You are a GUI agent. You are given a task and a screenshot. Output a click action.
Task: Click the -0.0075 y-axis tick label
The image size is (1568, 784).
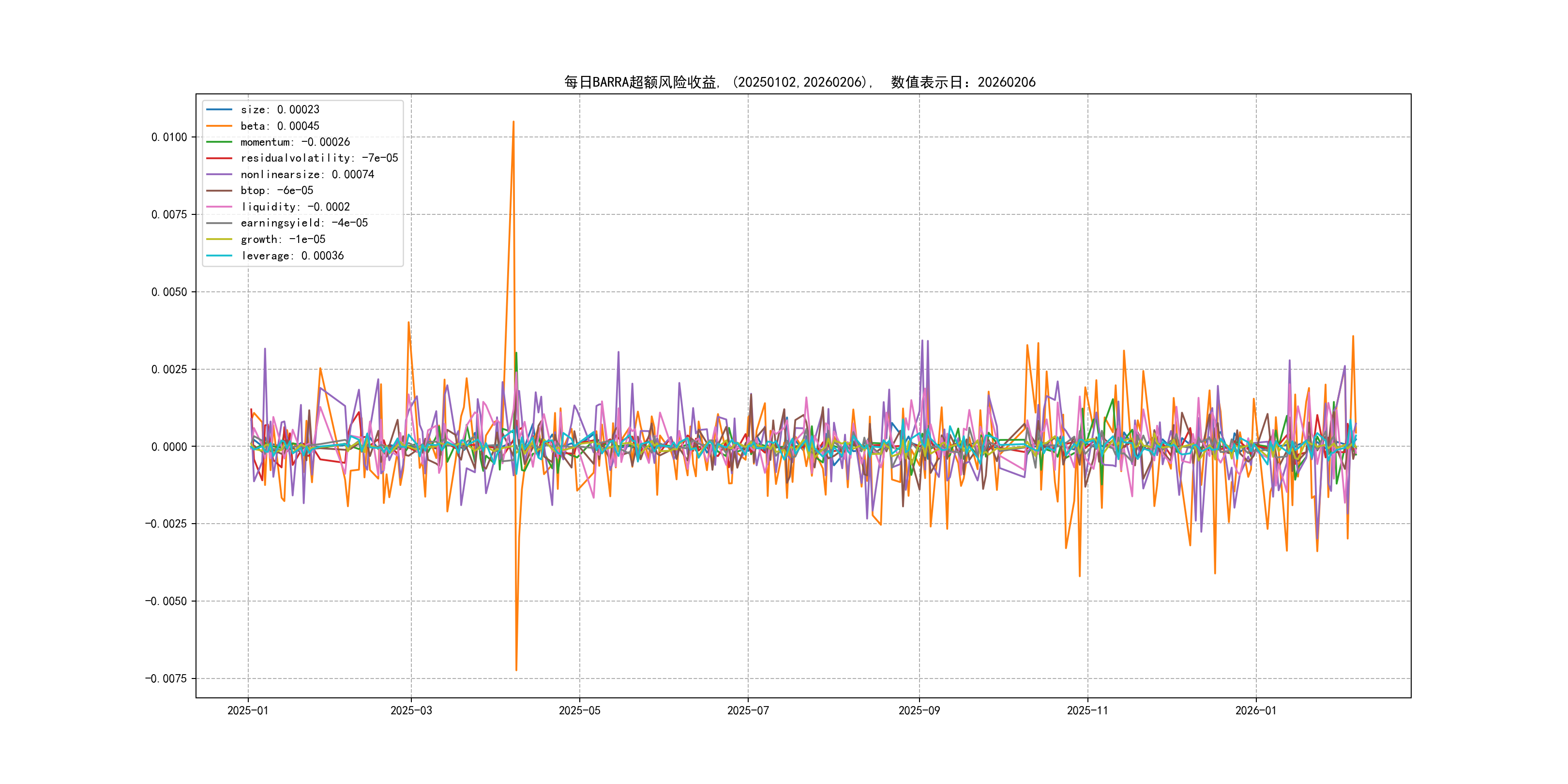point(166,678)
